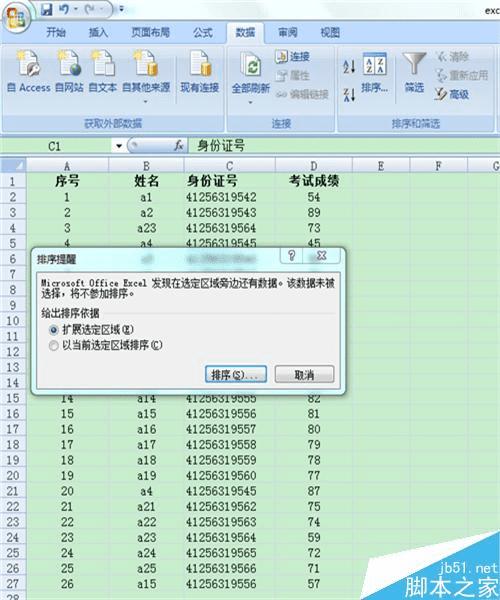Viewport: 500px width, 600px height.
Task: Open the 公式 tab
Action: click(202, 33)
